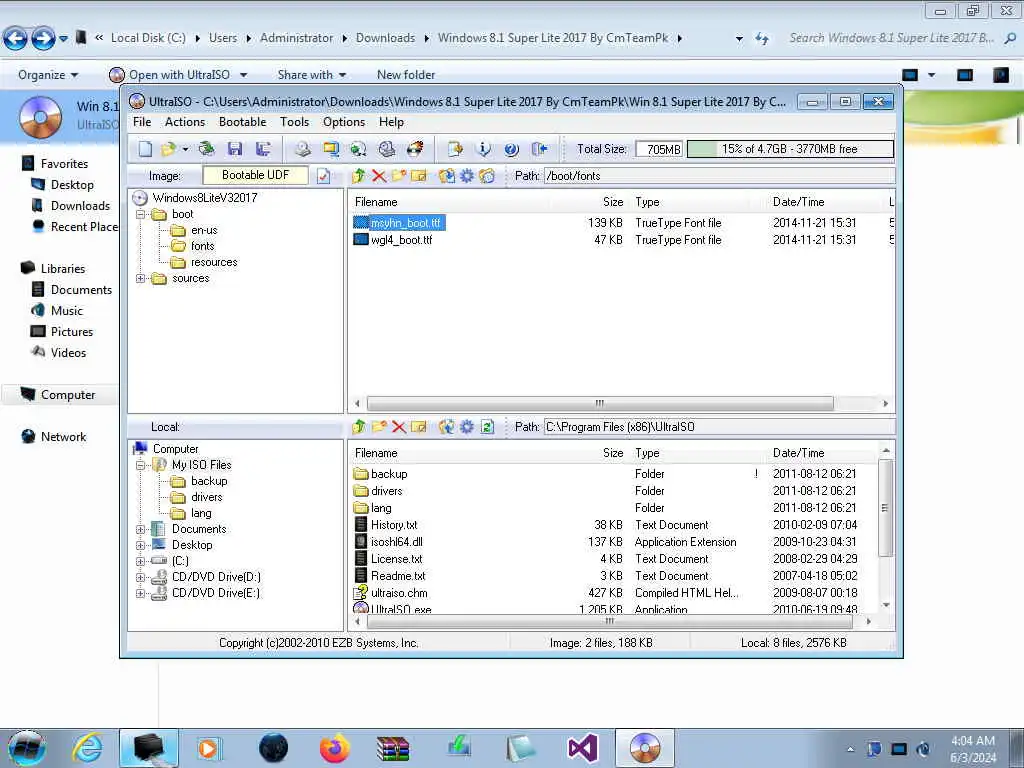Image resolution: width=1024 pixels, height=768 pixels.
Task: Open the recent files dropdown arrow beside Open
Action: pos(185,150)
